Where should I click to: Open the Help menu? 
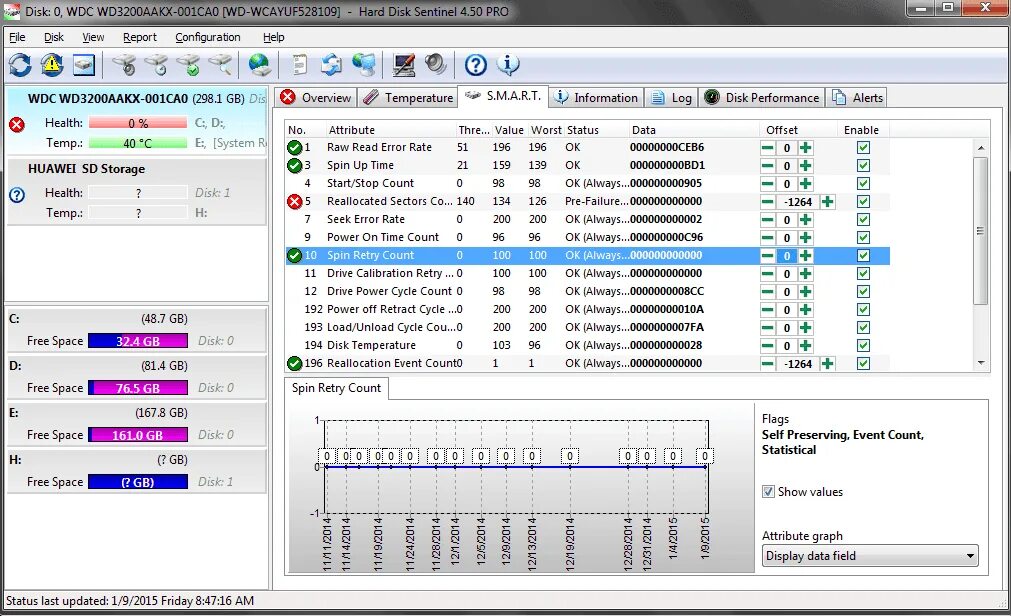tap(273, 37)
